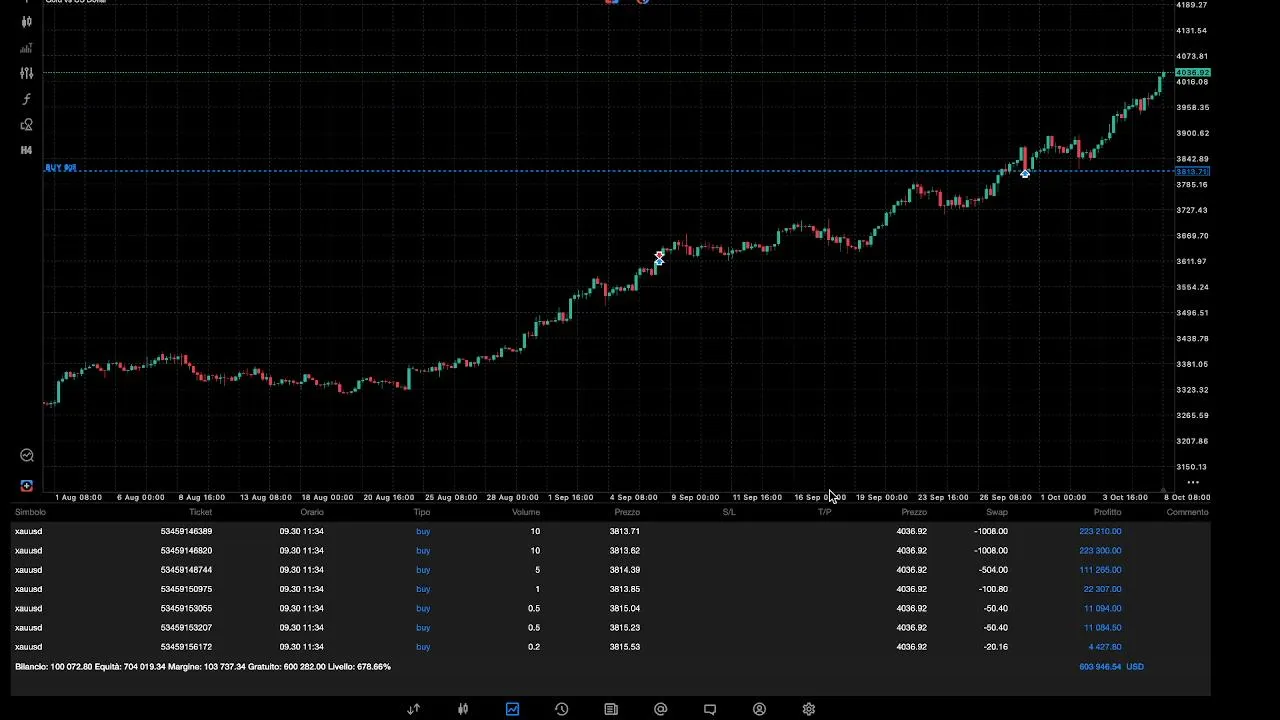Click the BUY order level label on chart
Image resolution: width=1280 pixels, height=720 pixels.
[x=61, y=168]
